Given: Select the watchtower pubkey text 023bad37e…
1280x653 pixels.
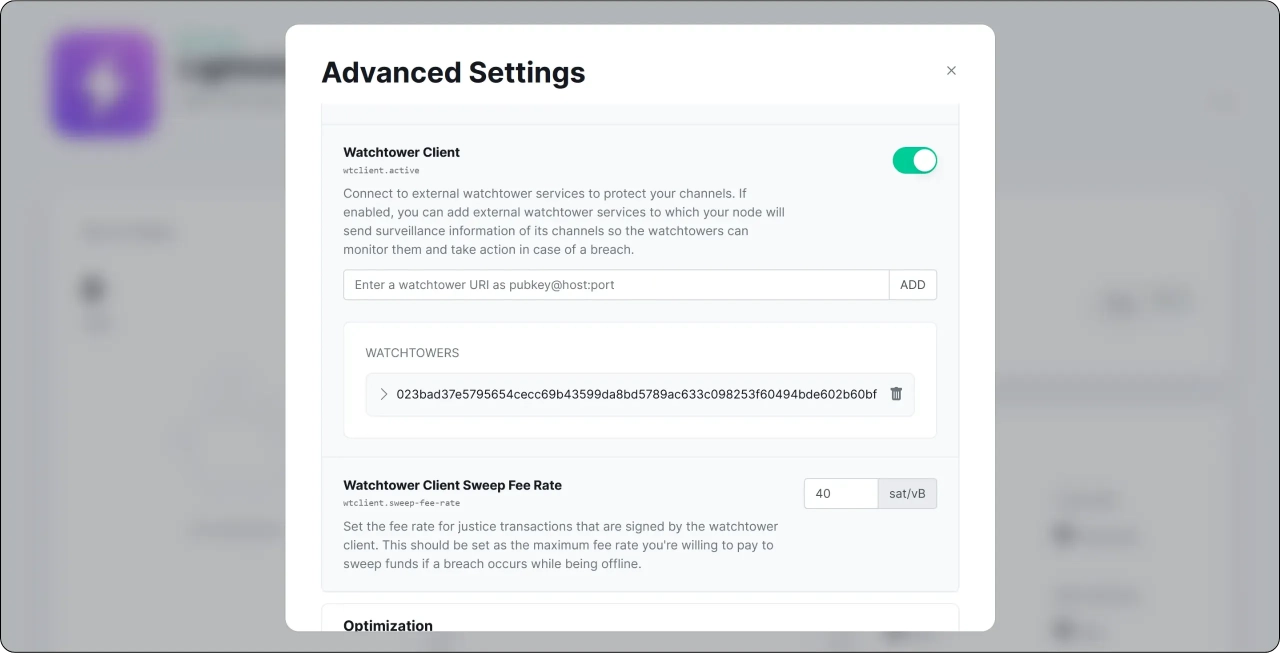Looking at the screenshot, I should (636, 394).
